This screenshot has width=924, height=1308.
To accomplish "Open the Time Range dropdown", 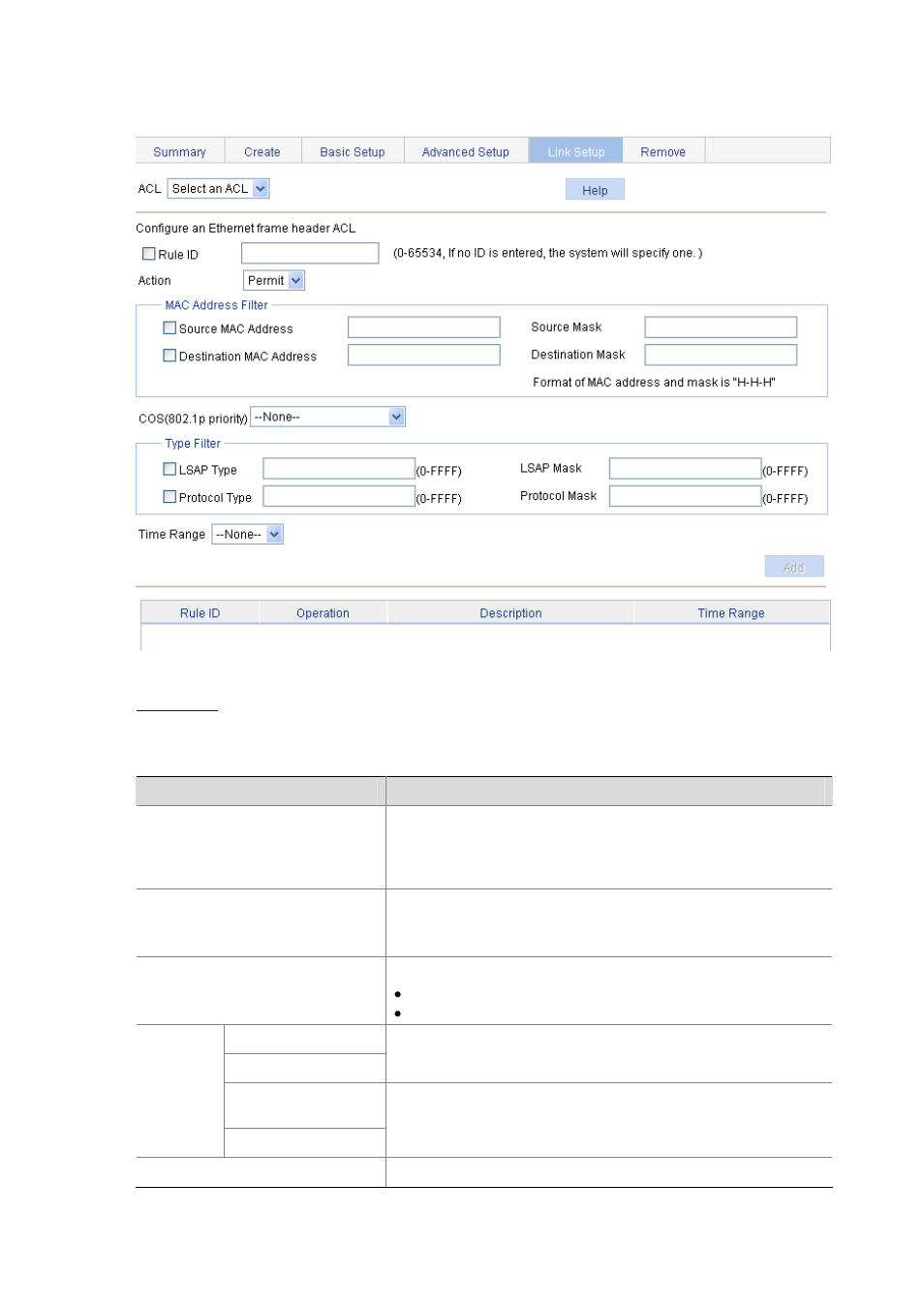I will 248,534.
